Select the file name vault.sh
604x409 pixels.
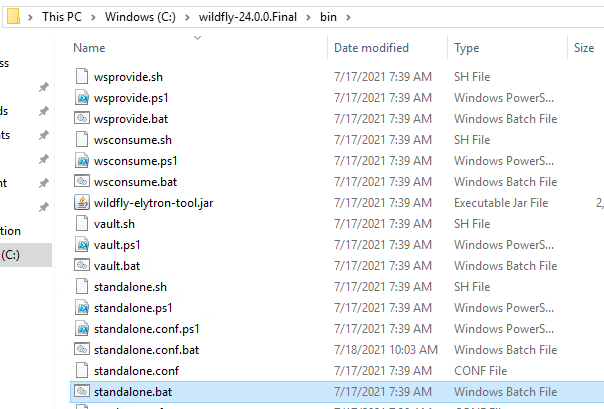pyautogui.click(x=114, y=224)
